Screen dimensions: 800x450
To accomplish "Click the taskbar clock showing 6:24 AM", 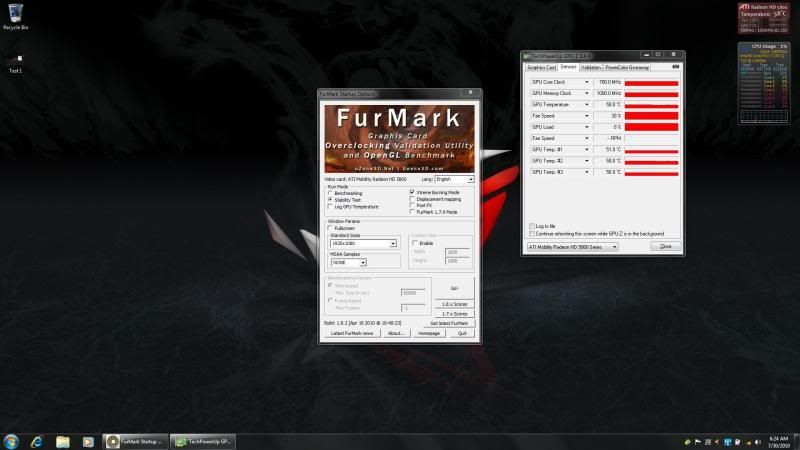I will [x=779, y=442].
